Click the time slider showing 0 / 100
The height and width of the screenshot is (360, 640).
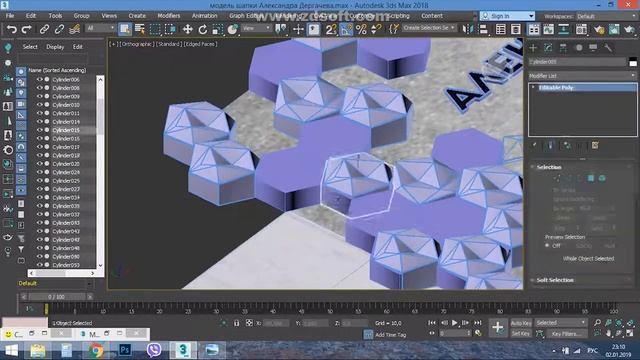pyautogui.click(x=56, y=297)
